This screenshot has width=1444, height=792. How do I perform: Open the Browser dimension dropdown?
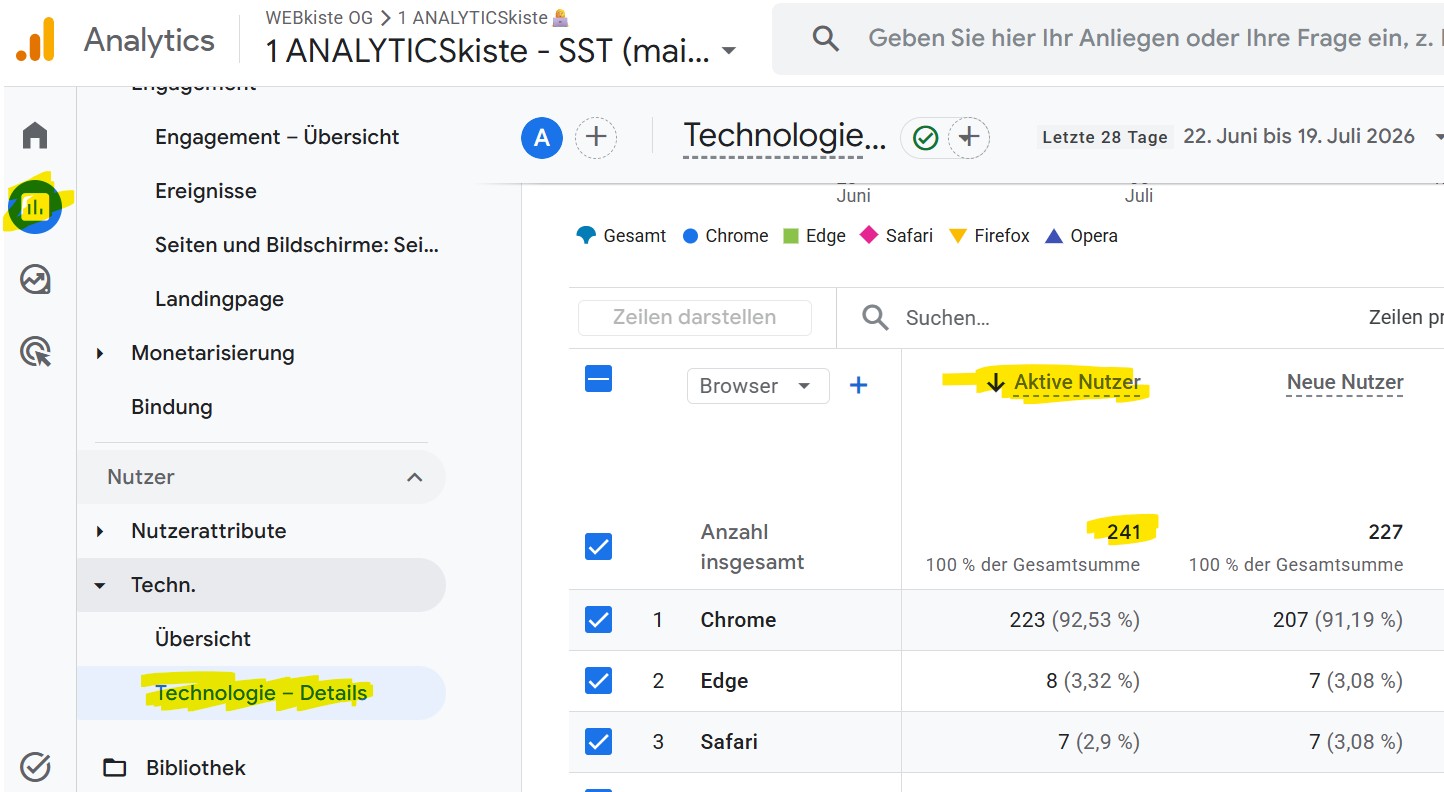tap(758, 386)
